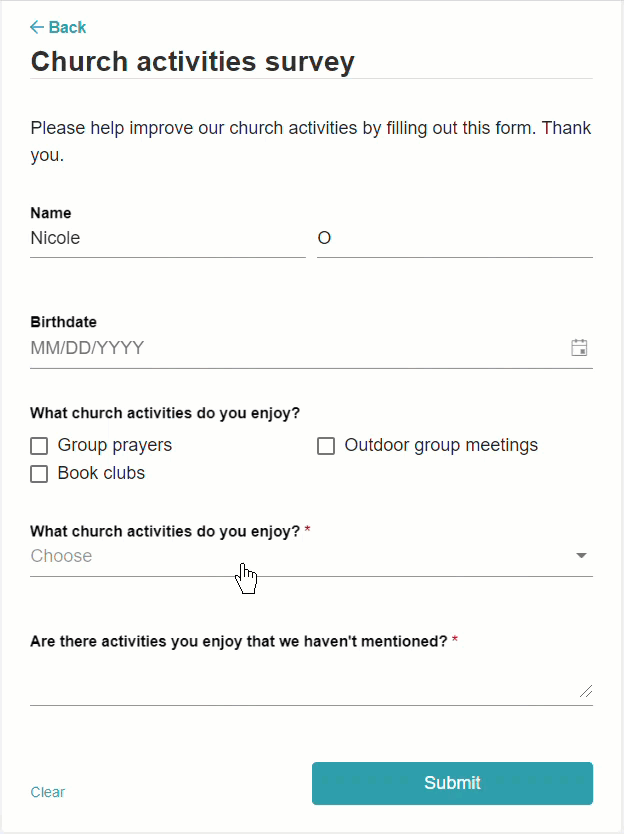Click the Birthdate field label
This screenshot has height=834, width=624.
(63, 322)
